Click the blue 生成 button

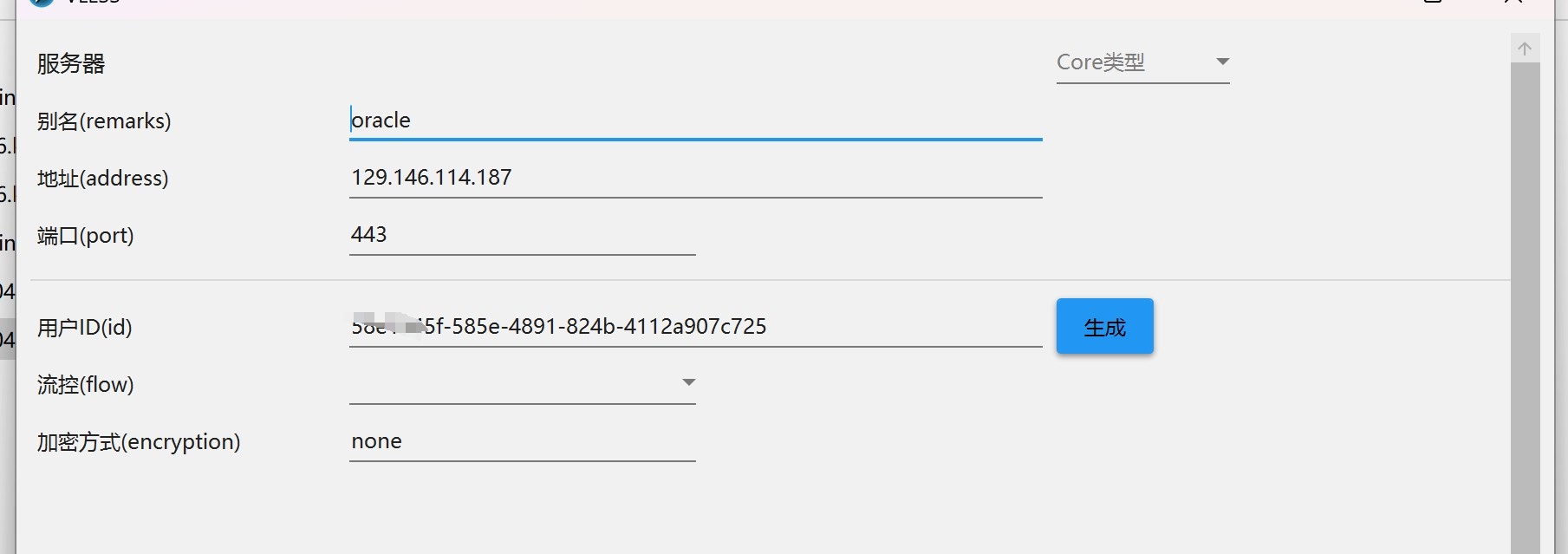pyautogui.click(x=1104, y=327)
